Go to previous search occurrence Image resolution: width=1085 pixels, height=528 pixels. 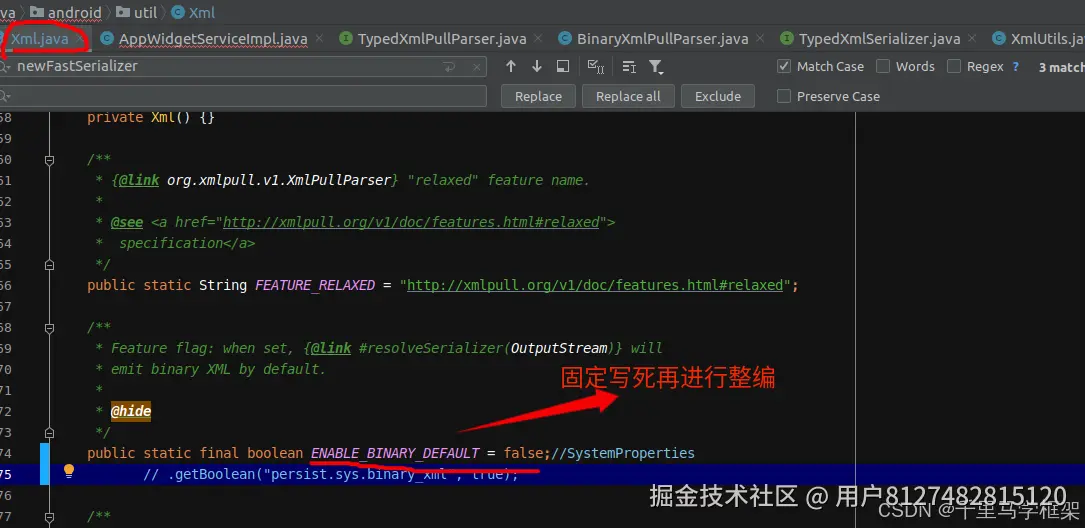click(x=511, y=66)
